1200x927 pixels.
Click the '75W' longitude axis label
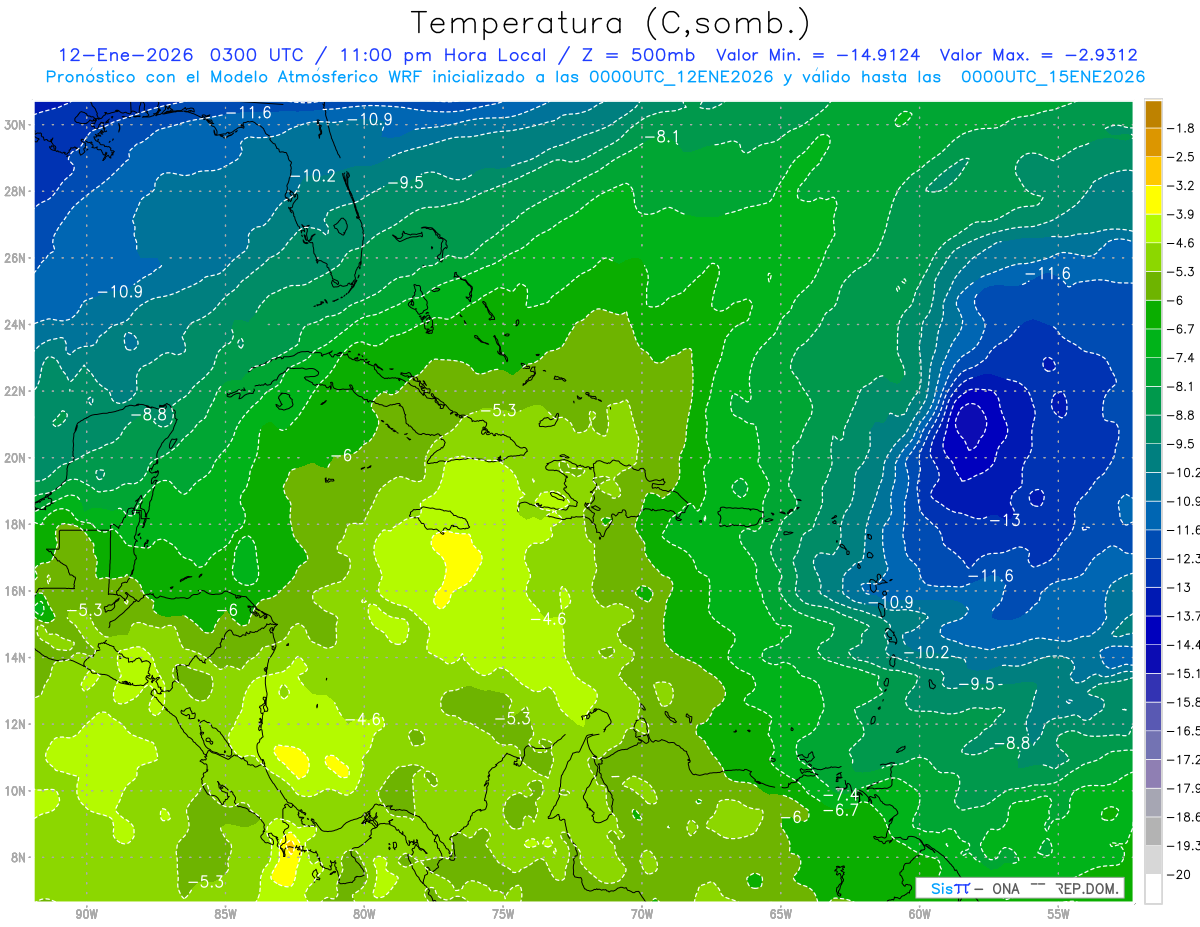503,914
